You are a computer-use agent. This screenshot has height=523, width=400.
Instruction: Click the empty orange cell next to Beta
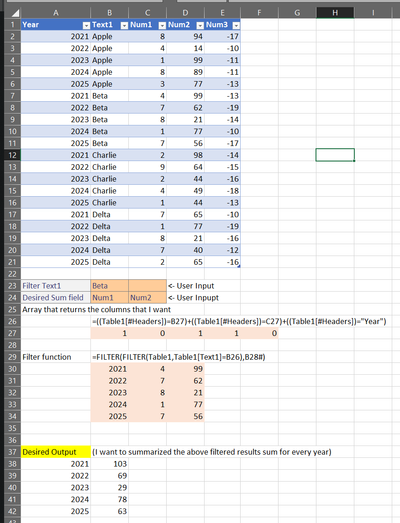point(147,286)
